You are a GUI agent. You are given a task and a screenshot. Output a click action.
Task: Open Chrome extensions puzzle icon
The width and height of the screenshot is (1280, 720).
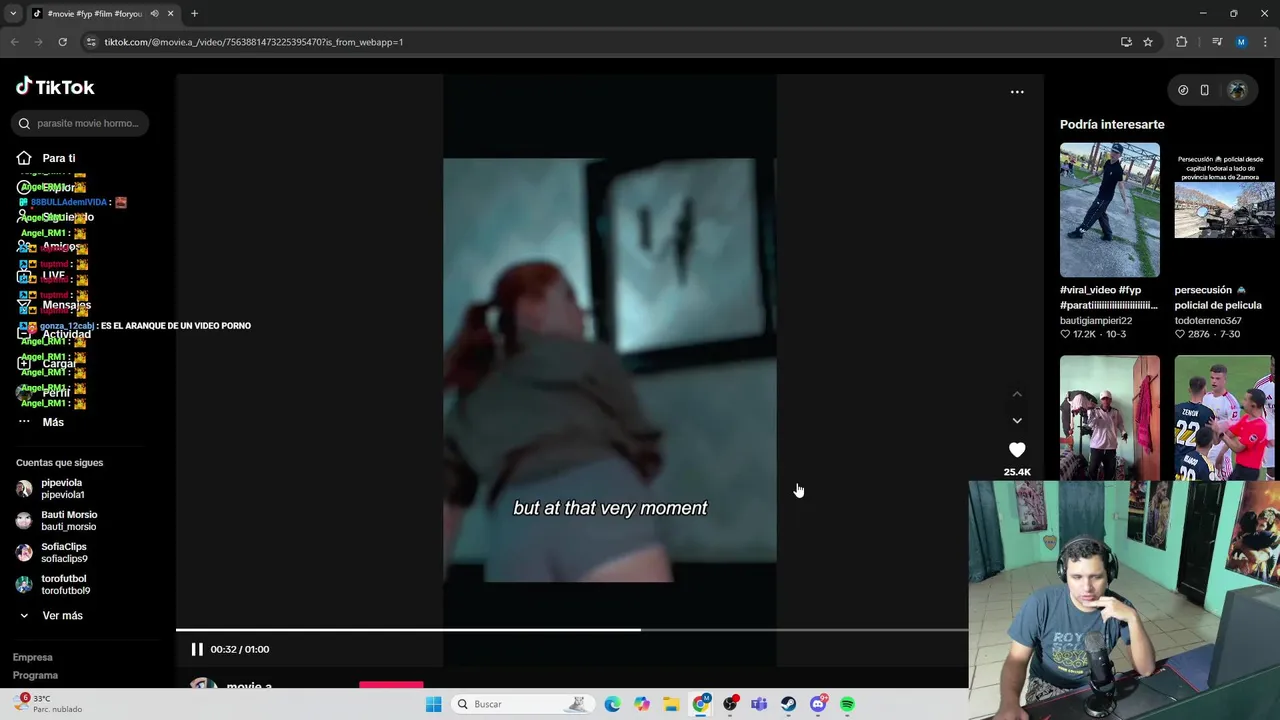pyautogui.click(x=1182, y=42)
